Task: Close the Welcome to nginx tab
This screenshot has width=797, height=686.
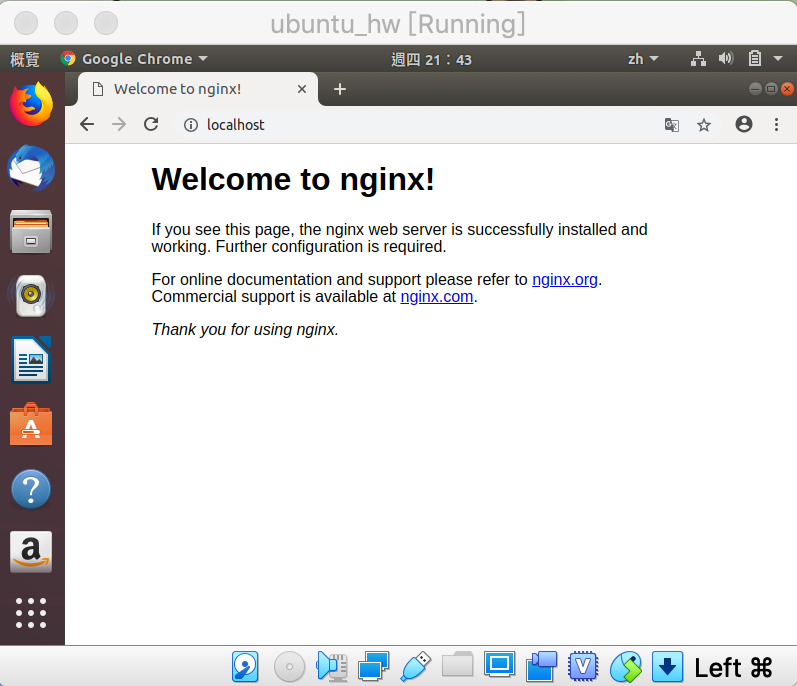Action: (x=301, y=89)
